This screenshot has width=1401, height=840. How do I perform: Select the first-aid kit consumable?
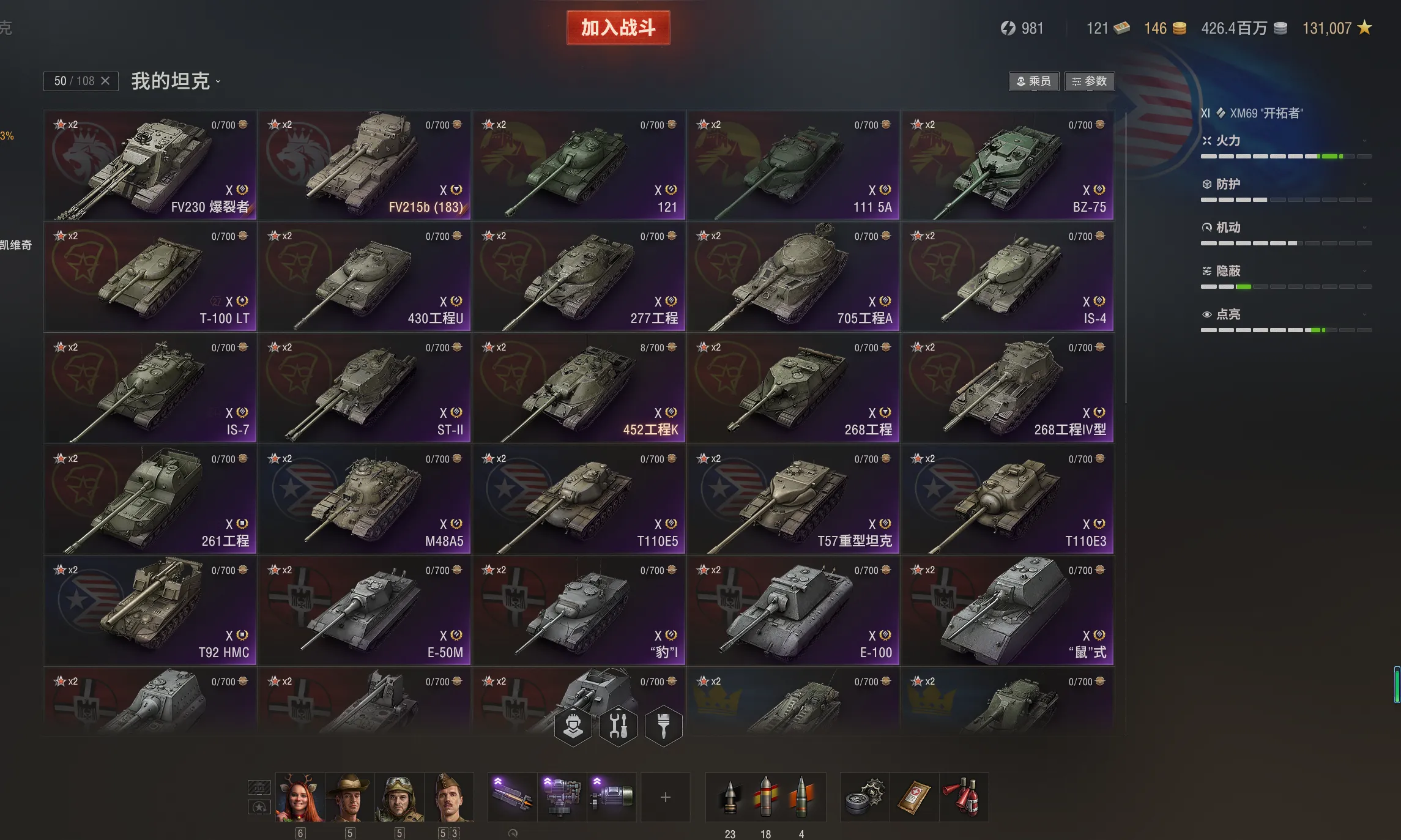pos(914,797)
